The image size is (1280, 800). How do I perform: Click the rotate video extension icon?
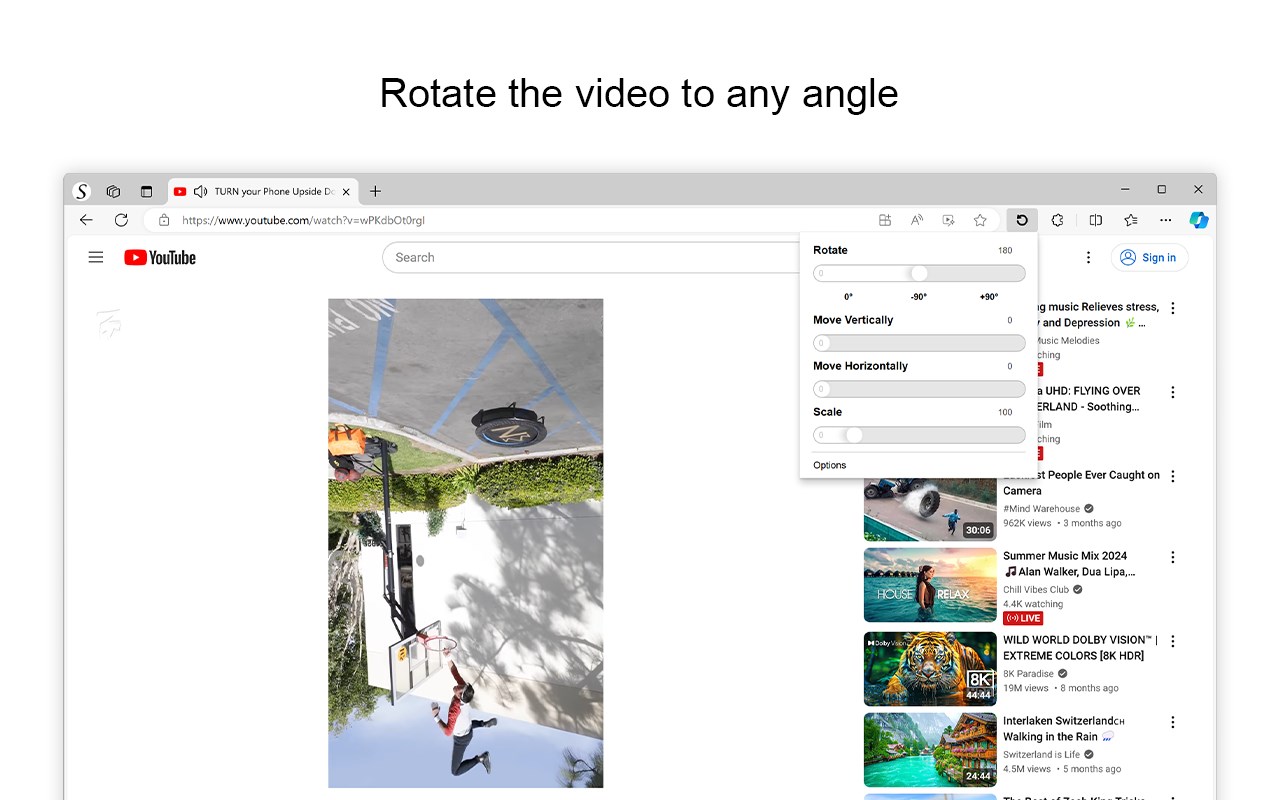click(x=1022, y=220)
